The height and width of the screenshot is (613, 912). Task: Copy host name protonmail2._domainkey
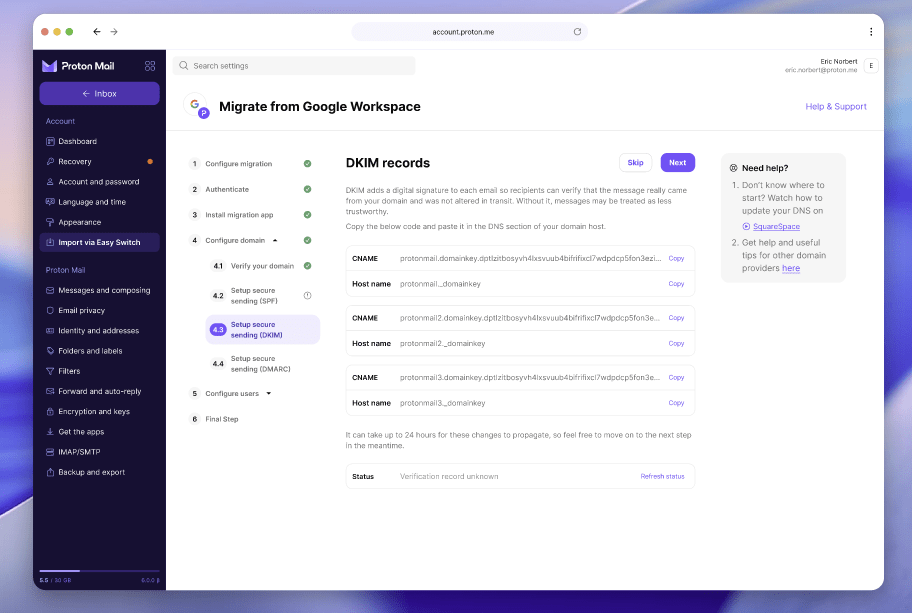[x=676, y=344]
